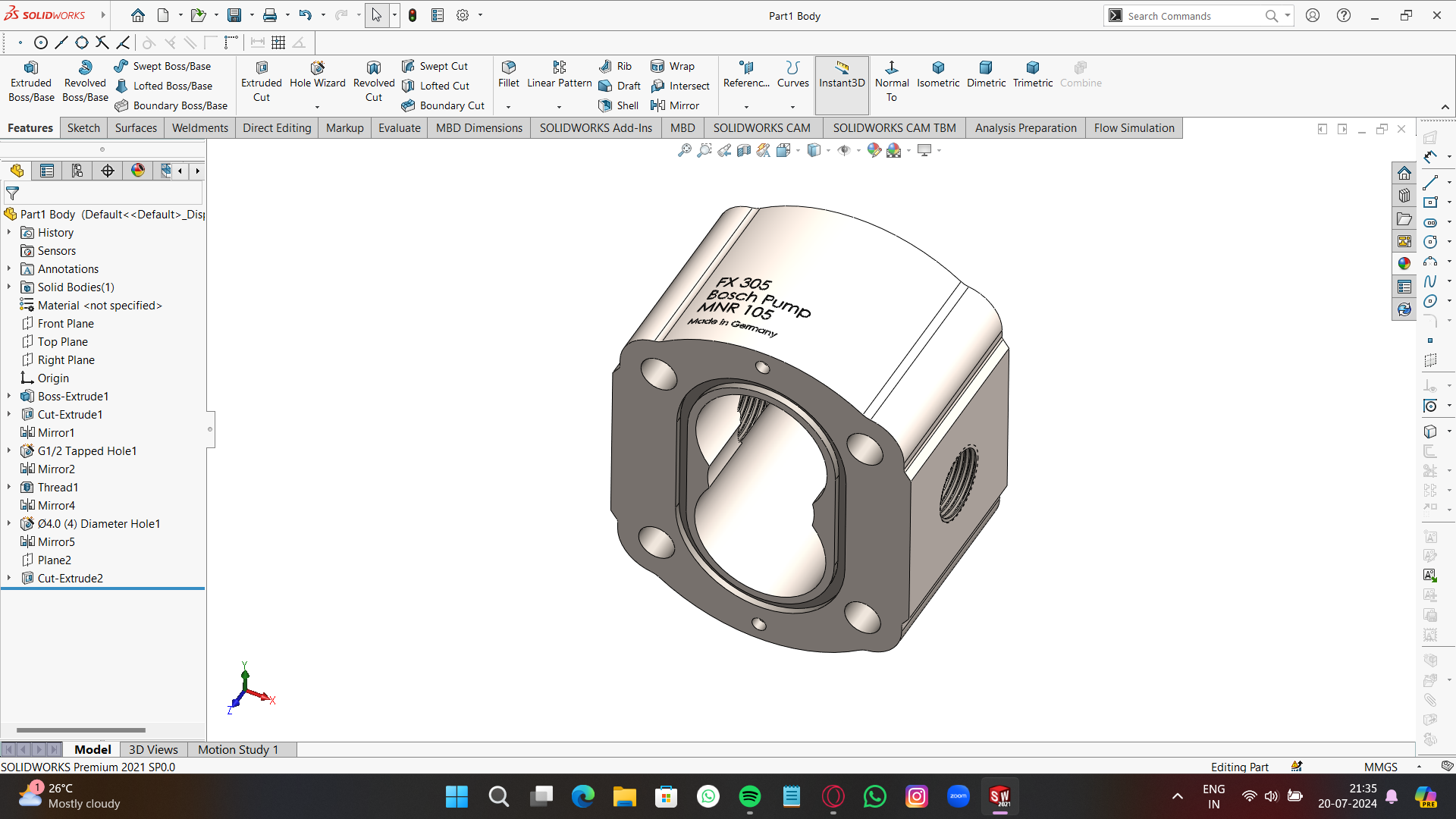Viewport: 1456px width, 819px height.
Task: Switch view to Trimetric
Action: coord(1033,76)
